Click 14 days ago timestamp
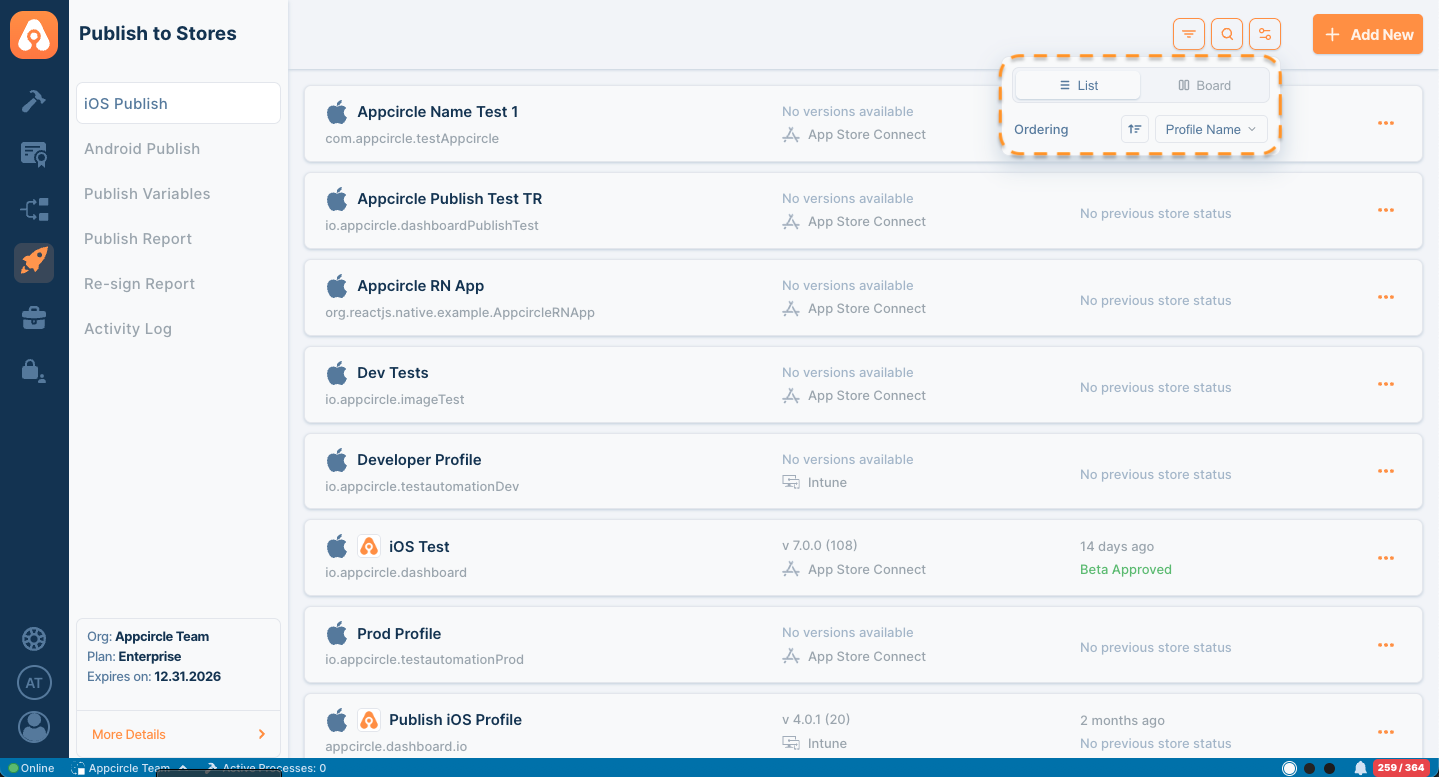The image size is (1439, 777). [1117, 546]
